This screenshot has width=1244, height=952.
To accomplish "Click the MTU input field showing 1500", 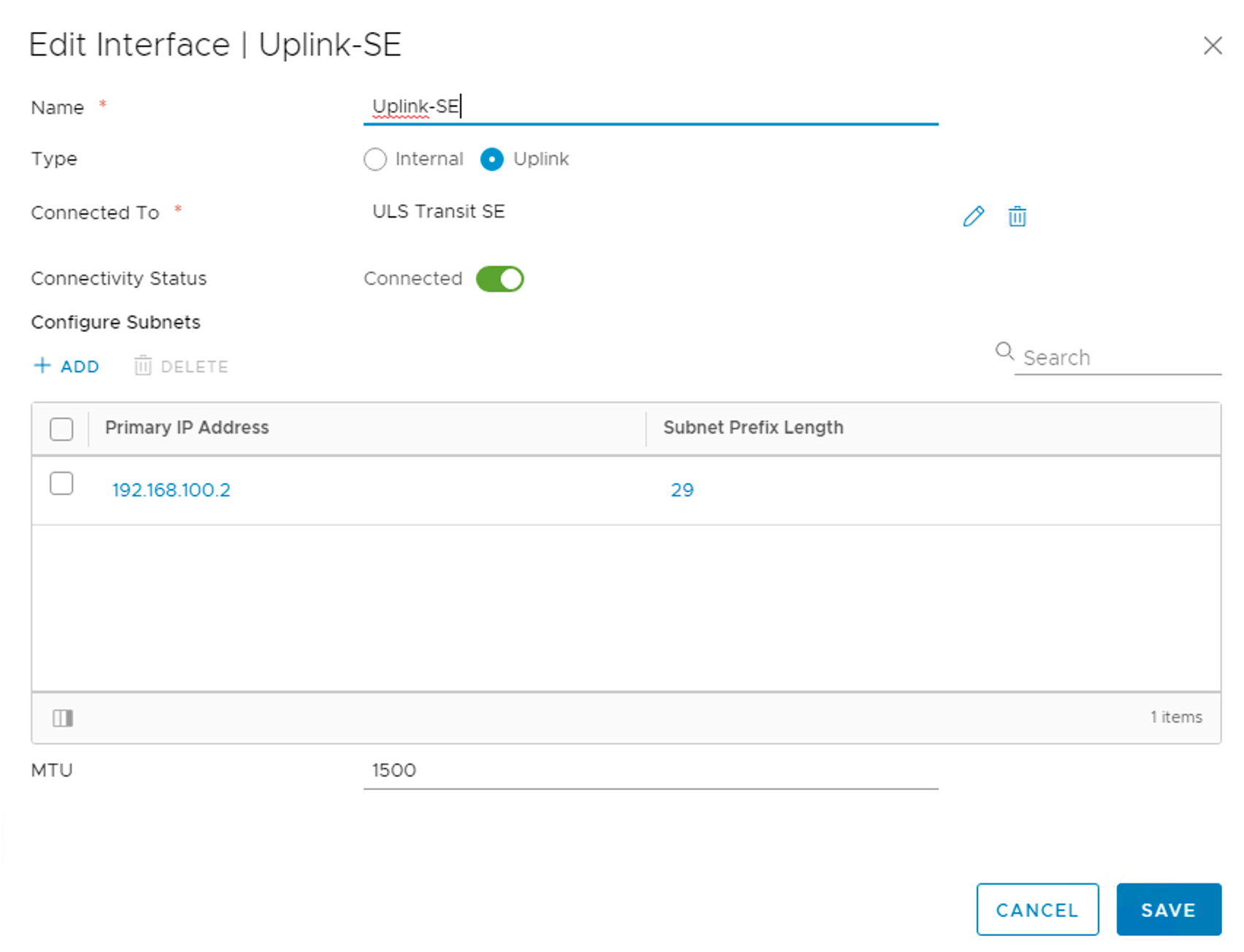I will pos(650,771).
